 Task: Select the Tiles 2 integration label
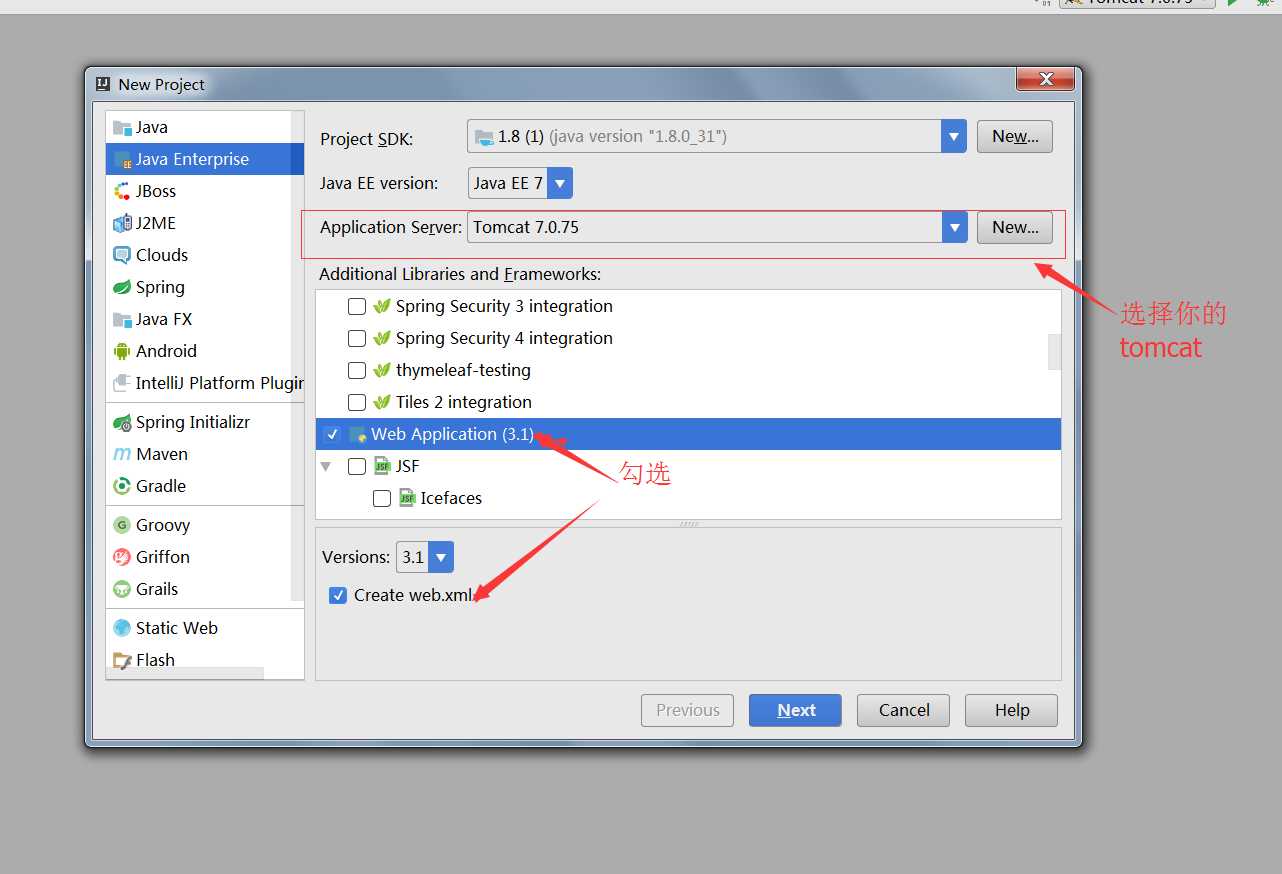click(x=464, y=402)
